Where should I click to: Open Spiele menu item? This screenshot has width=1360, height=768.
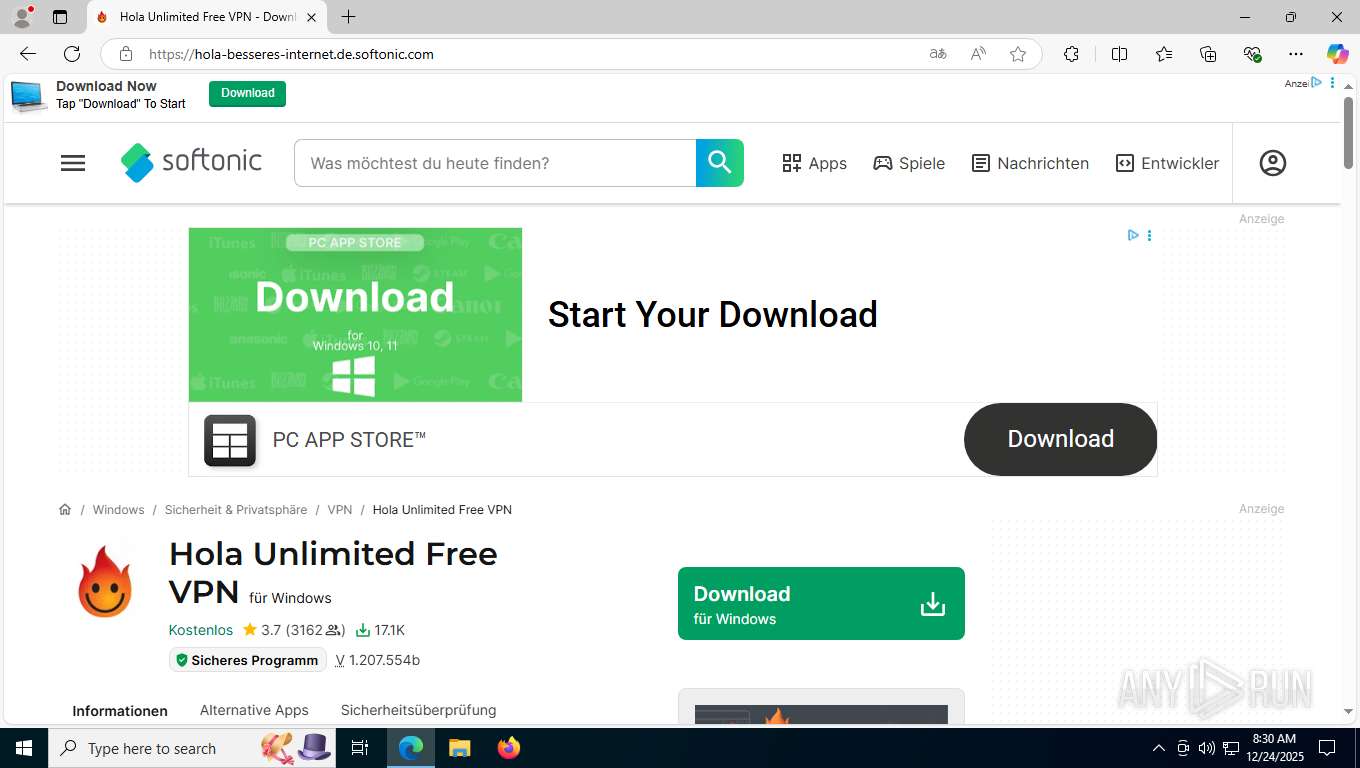coord(909,163)
